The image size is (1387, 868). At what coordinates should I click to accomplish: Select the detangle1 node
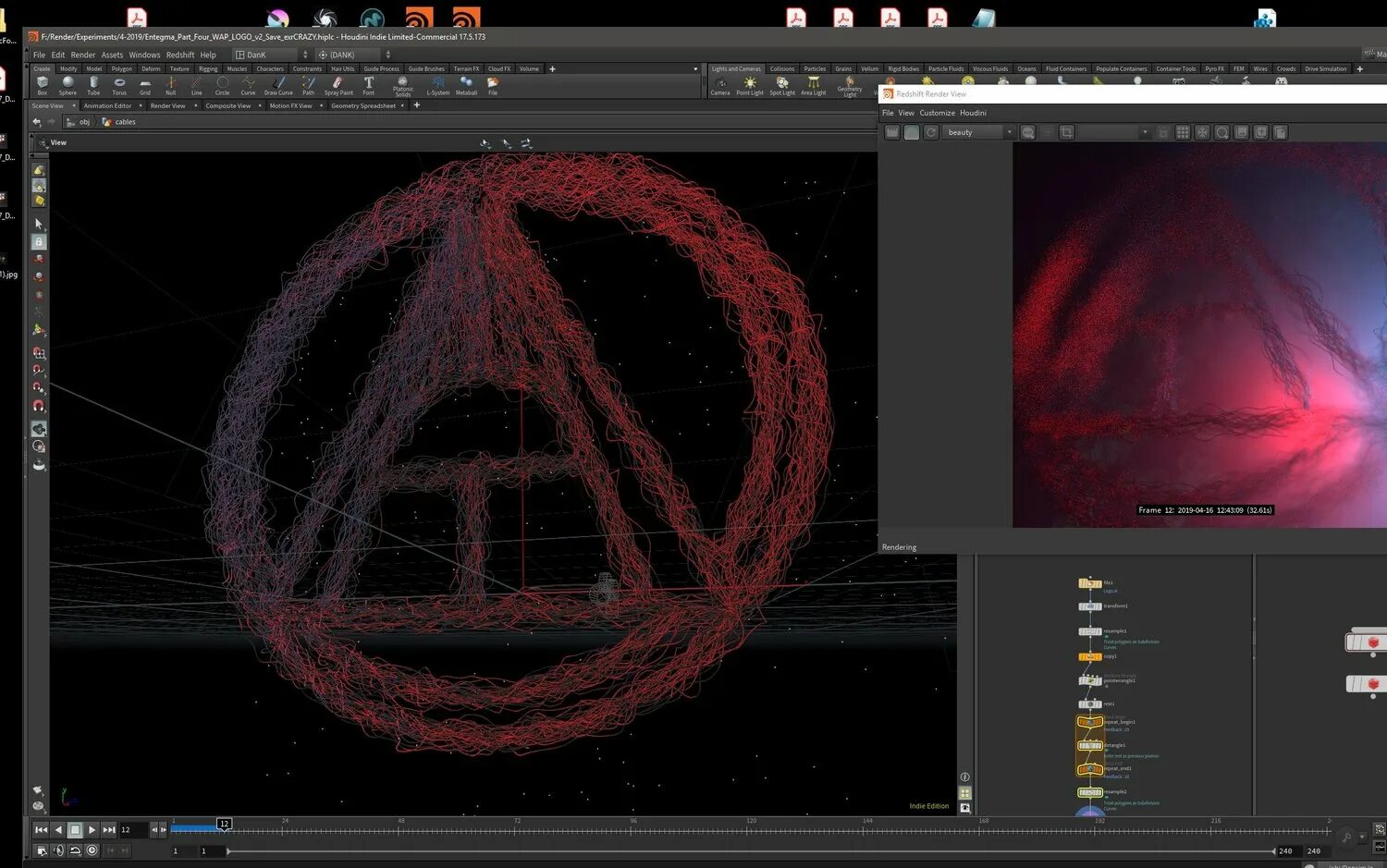click(x=1089, y=745)
